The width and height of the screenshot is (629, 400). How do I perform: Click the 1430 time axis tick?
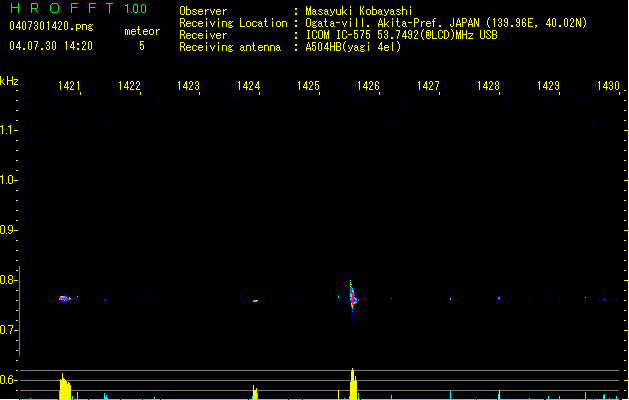pos(608,86)
